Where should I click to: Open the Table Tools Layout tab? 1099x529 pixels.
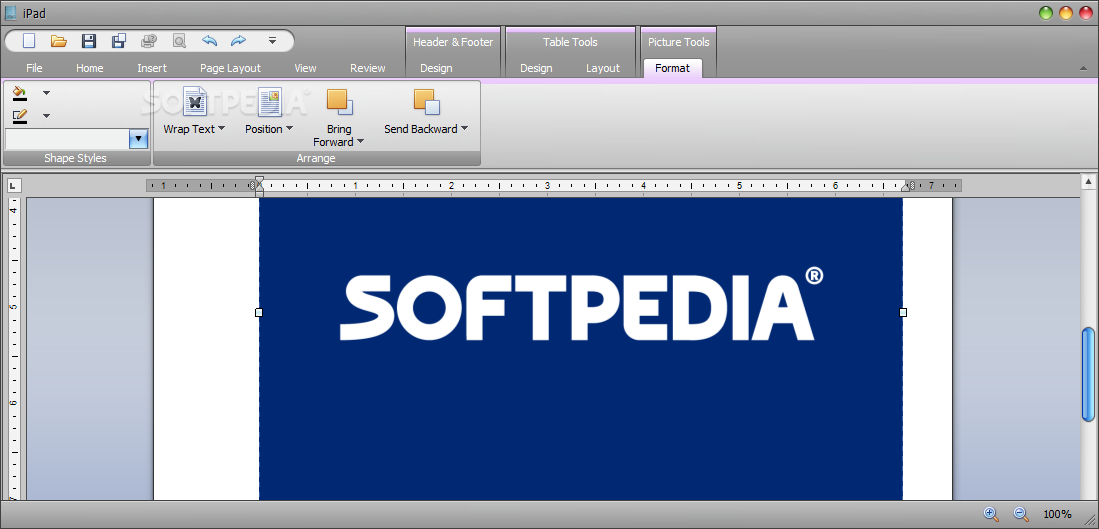point(603,68)
